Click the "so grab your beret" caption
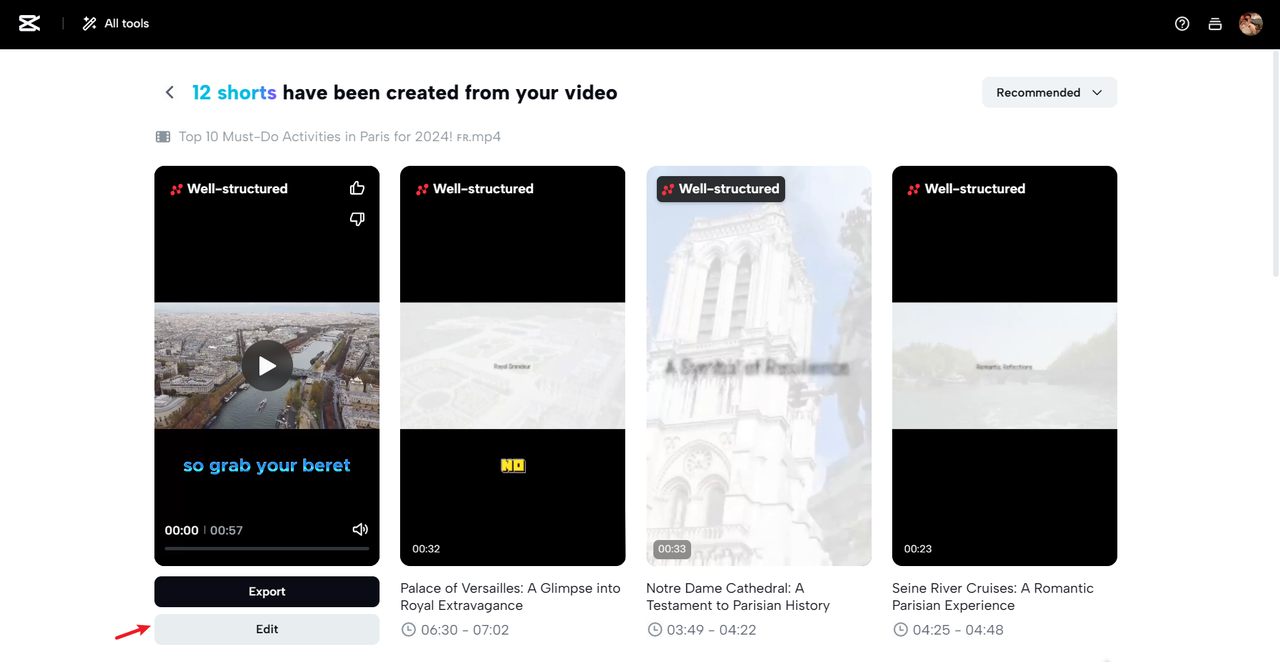Screen dimensions: 1280x662 (267, 465)
